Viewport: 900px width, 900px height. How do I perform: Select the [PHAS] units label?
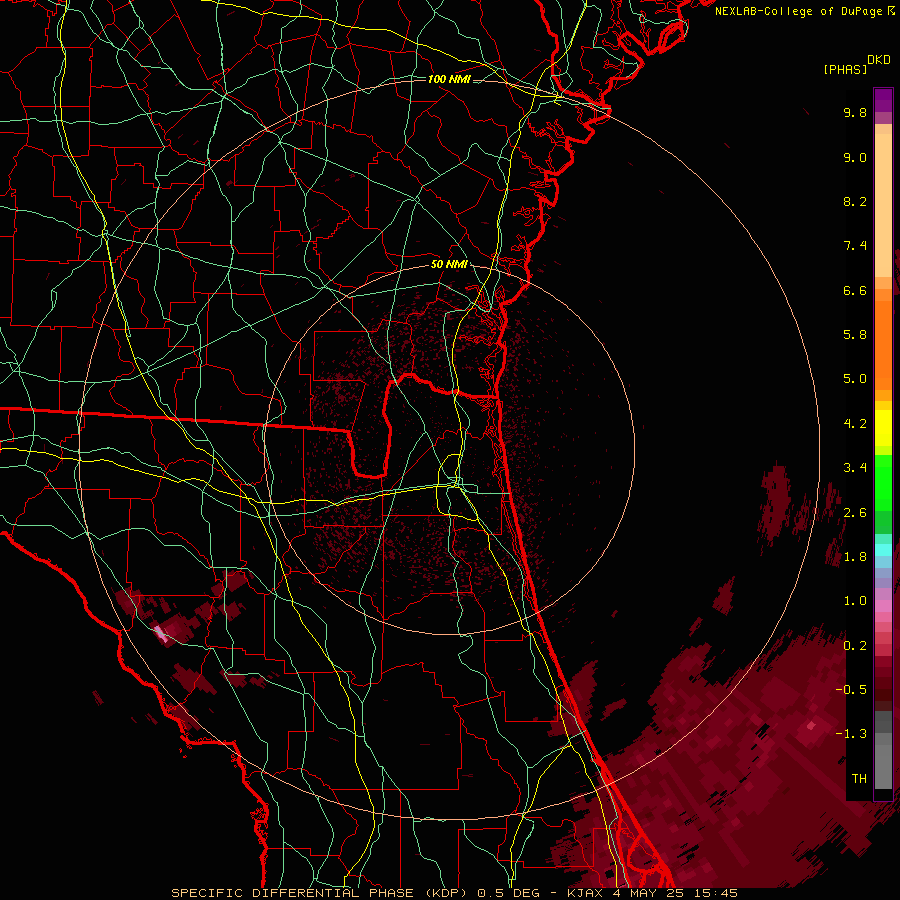coord(845,69)
